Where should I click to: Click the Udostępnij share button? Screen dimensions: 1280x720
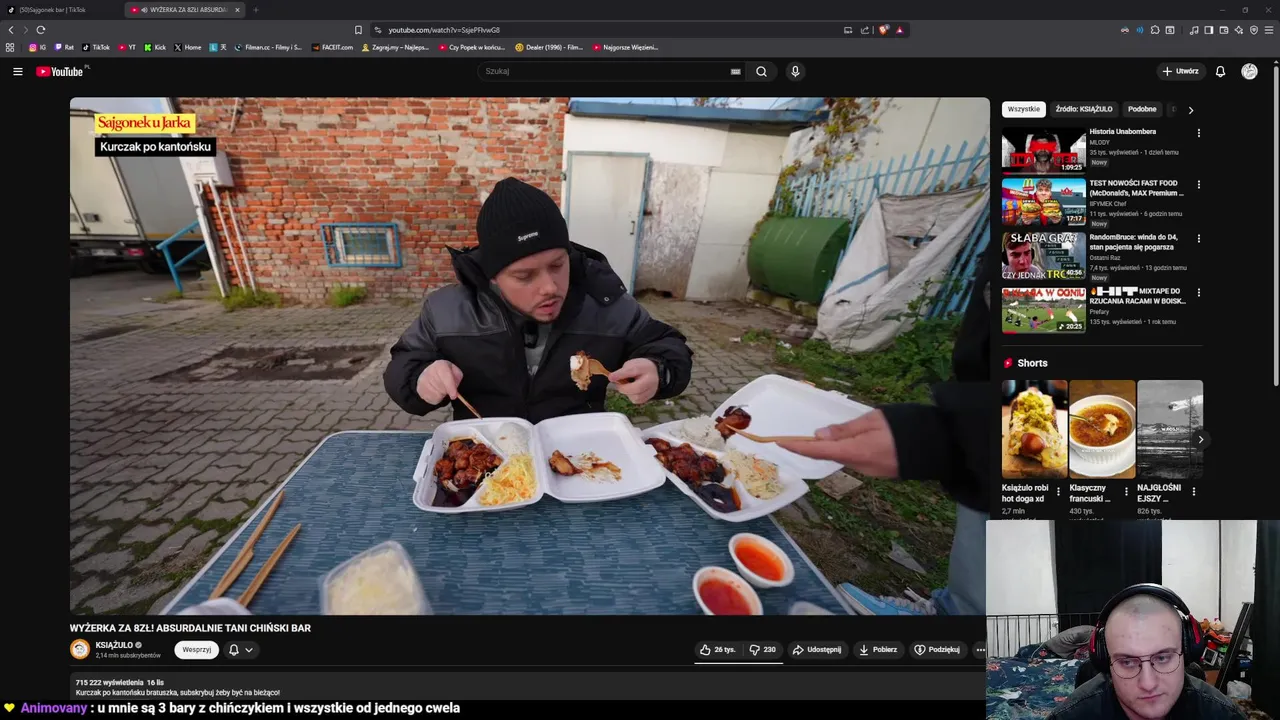tap(817, 649)
